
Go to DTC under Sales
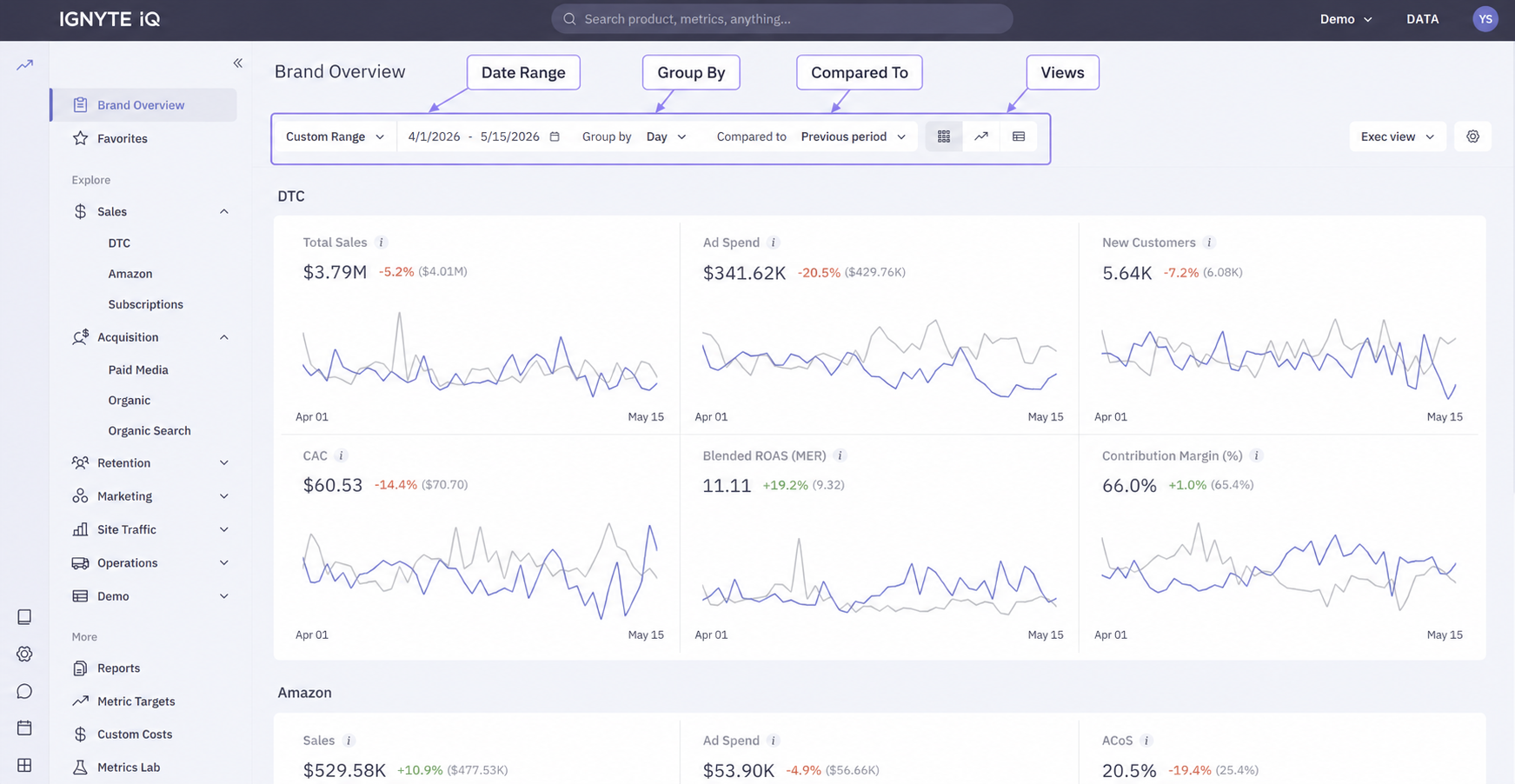pos(119,243)
